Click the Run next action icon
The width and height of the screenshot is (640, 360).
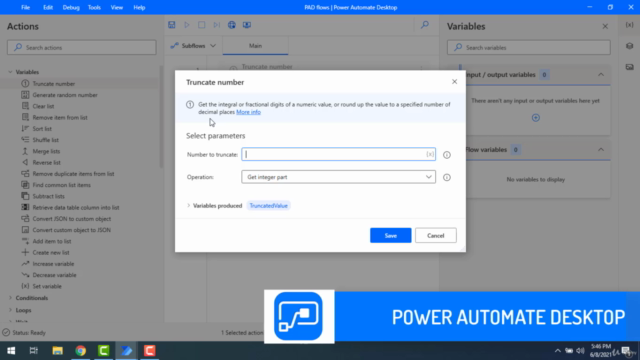216,25
